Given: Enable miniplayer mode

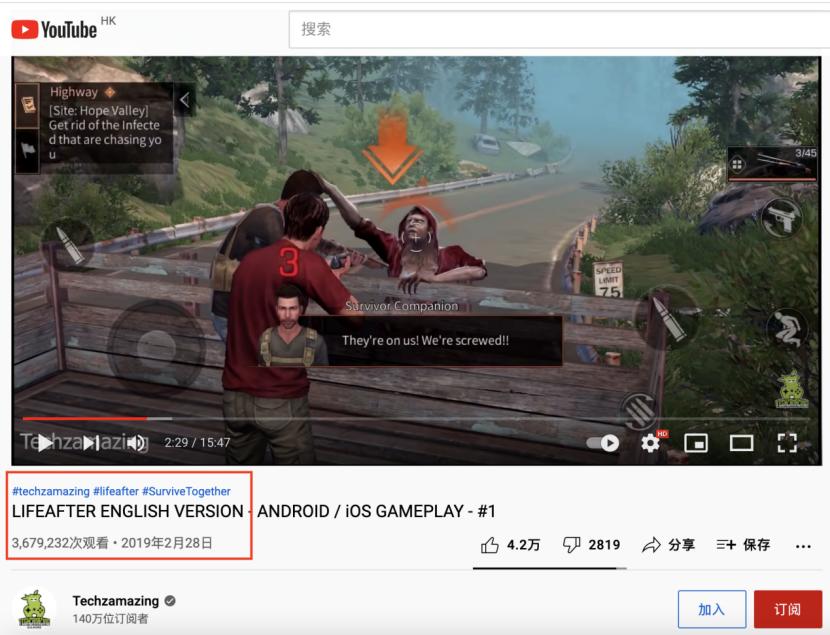Looking at the screenshot, I should tap(696, 443).
